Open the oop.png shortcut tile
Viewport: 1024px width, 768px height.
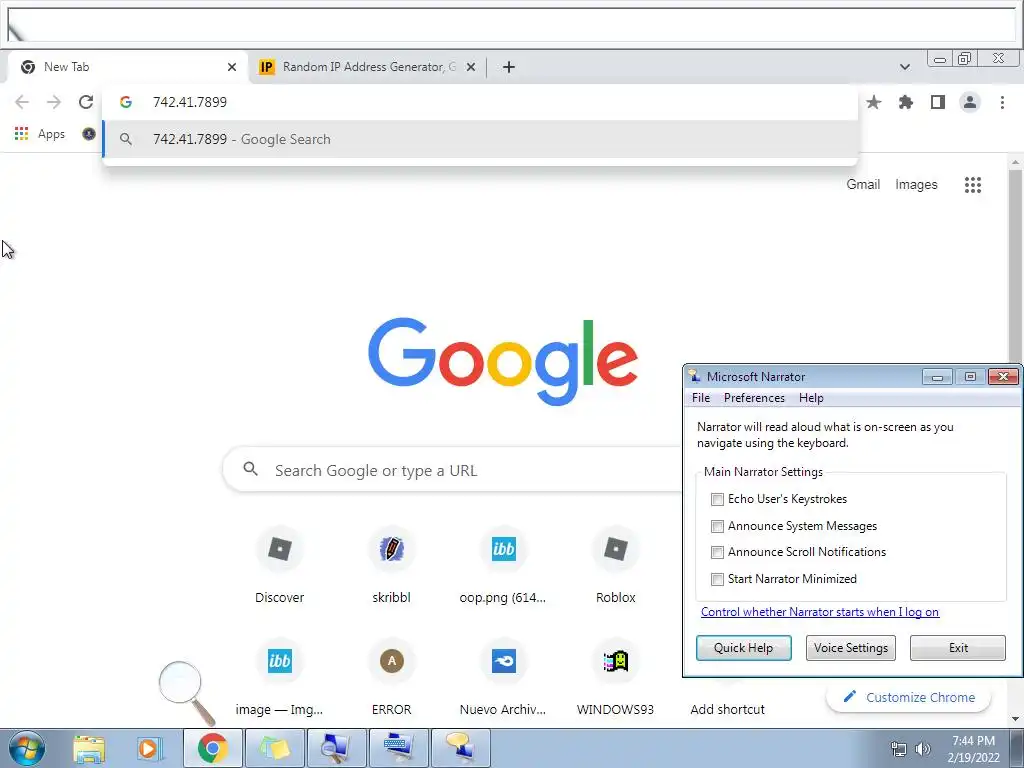click(x=503, y=567)
